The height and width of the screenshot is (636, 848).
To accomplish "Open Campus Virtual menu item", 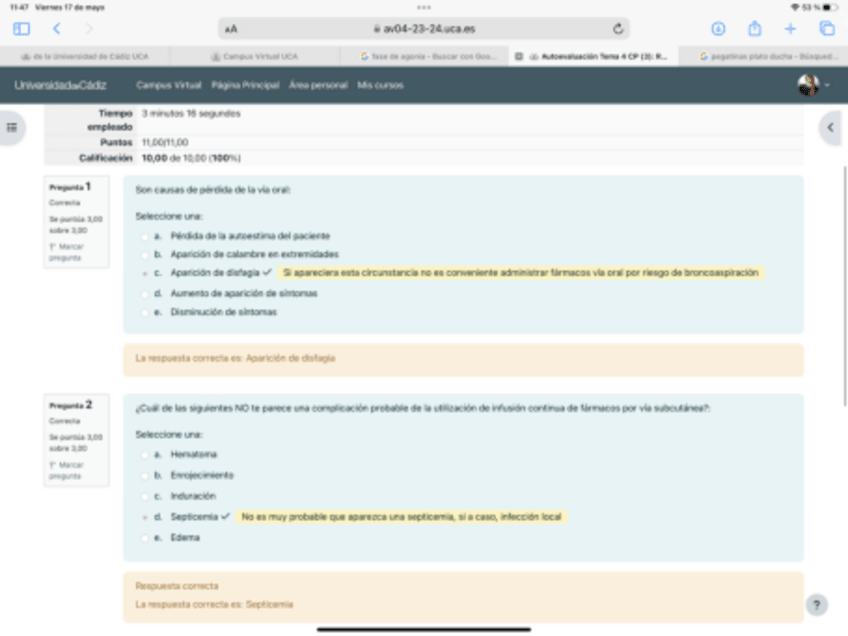I will 169,85.
